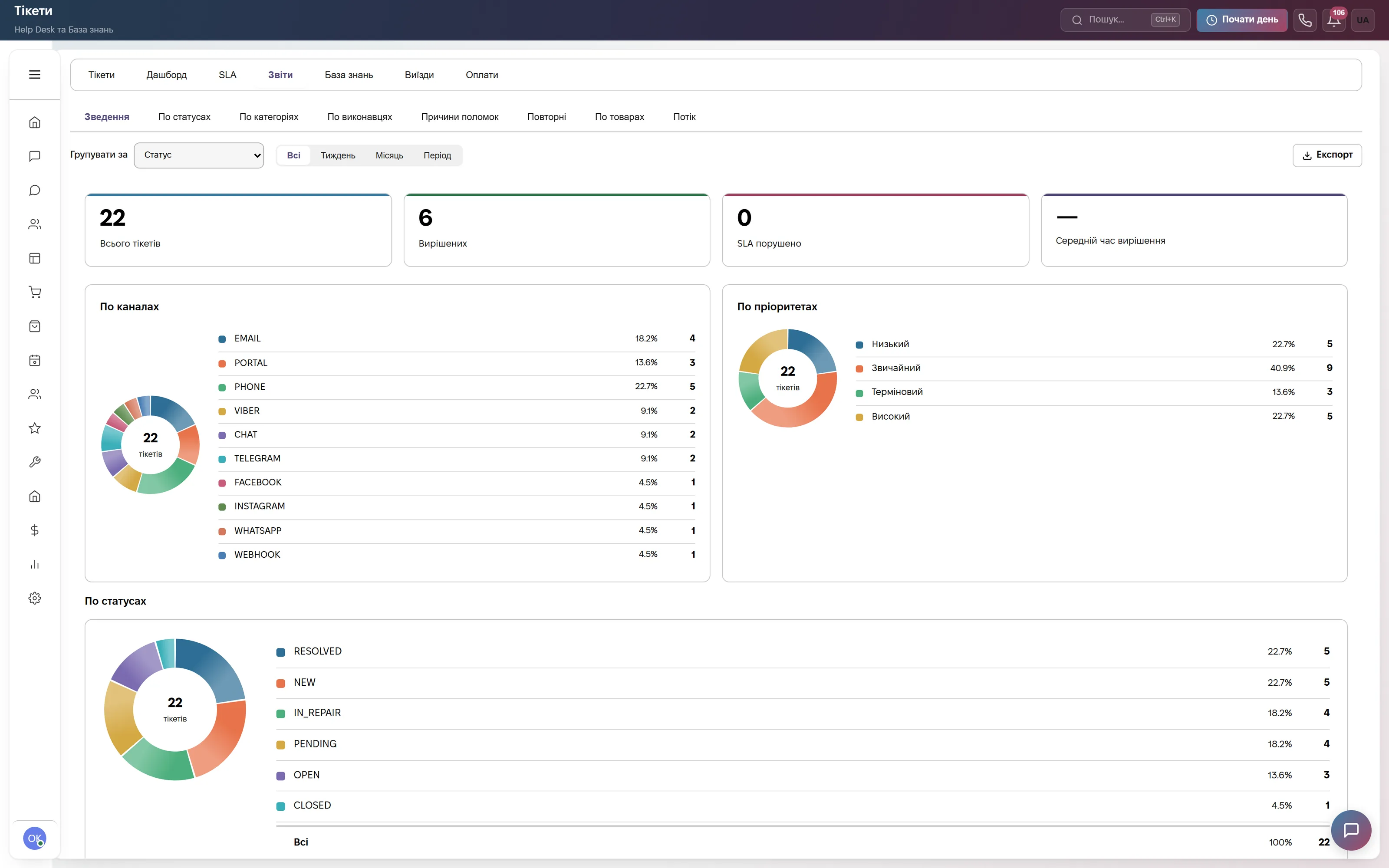
Task: Open the wrench tools sidebar icon
Action: (34, 462)
